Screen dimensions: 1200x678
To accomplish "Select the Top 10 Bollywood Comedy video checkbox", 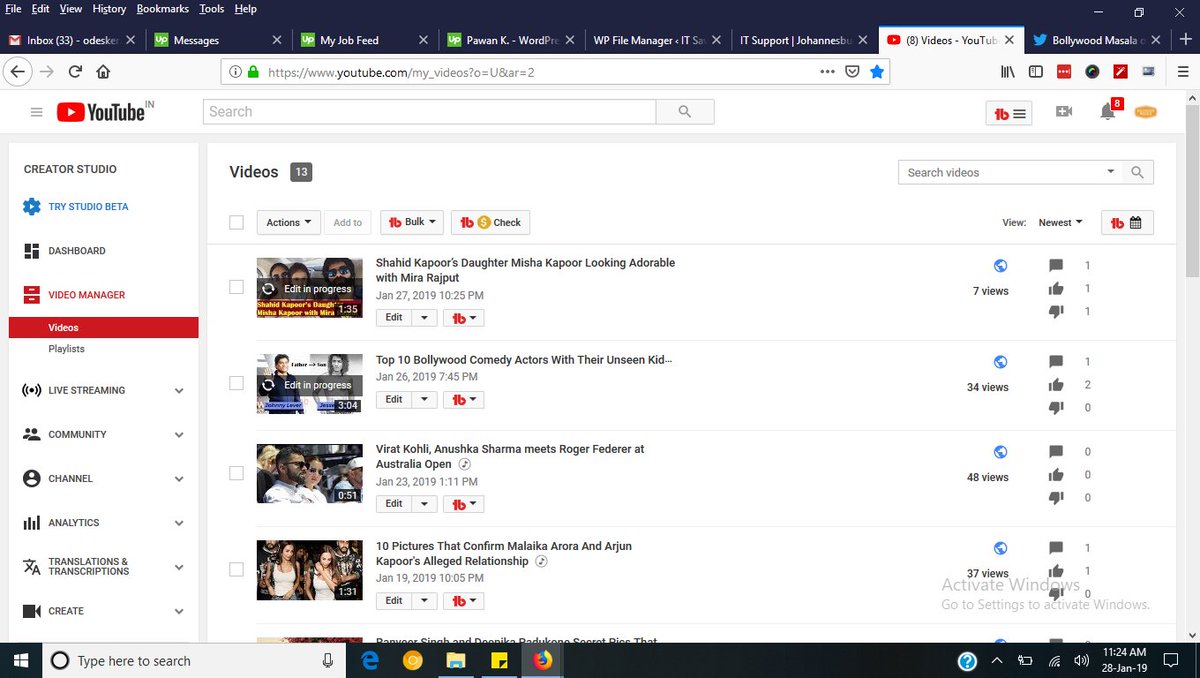I will tap(236, 383).
